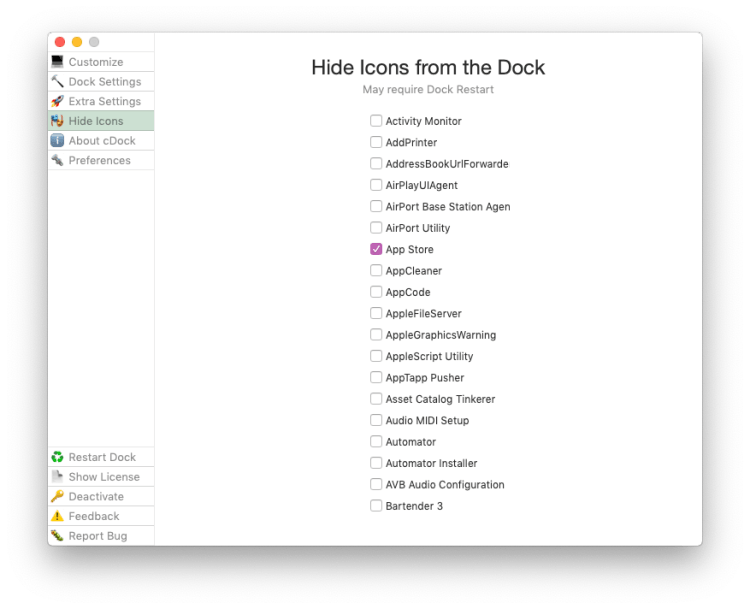Click the Report Bug icon

click(x=57, y=535)
